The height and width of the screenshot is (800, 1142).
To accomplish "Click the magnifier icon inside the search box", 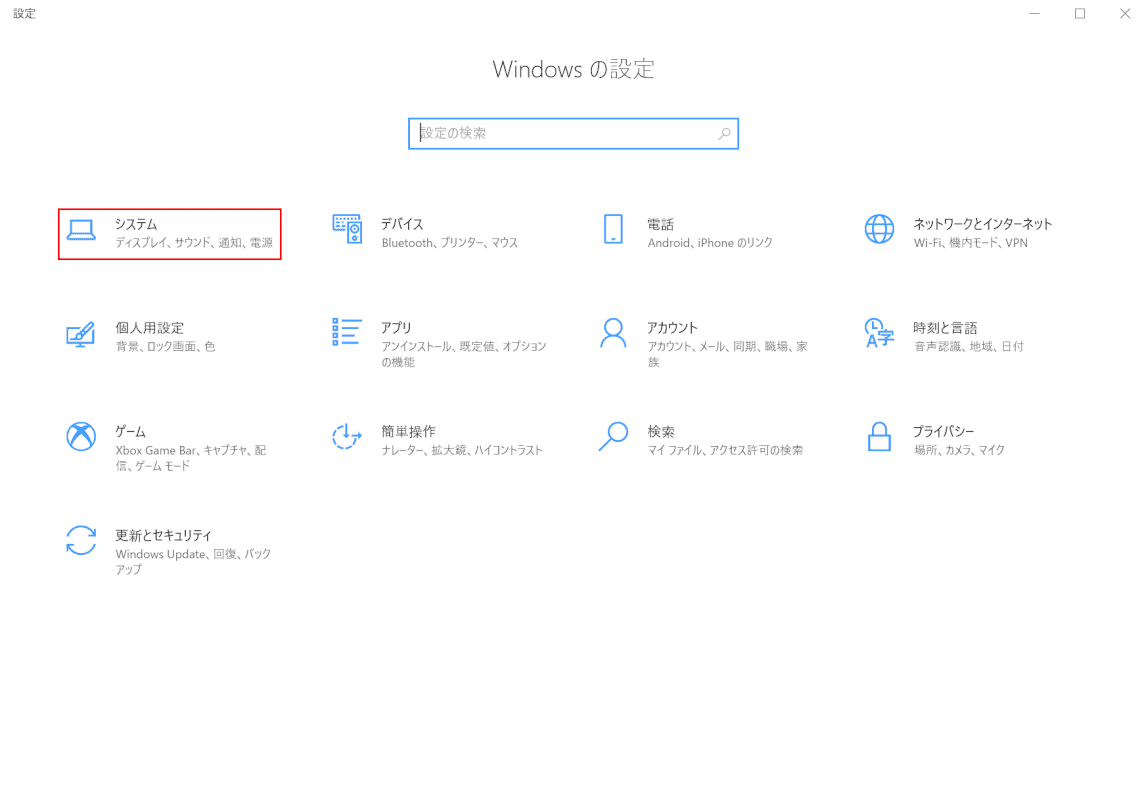I will pyautogui.click(x=724, y=133).
